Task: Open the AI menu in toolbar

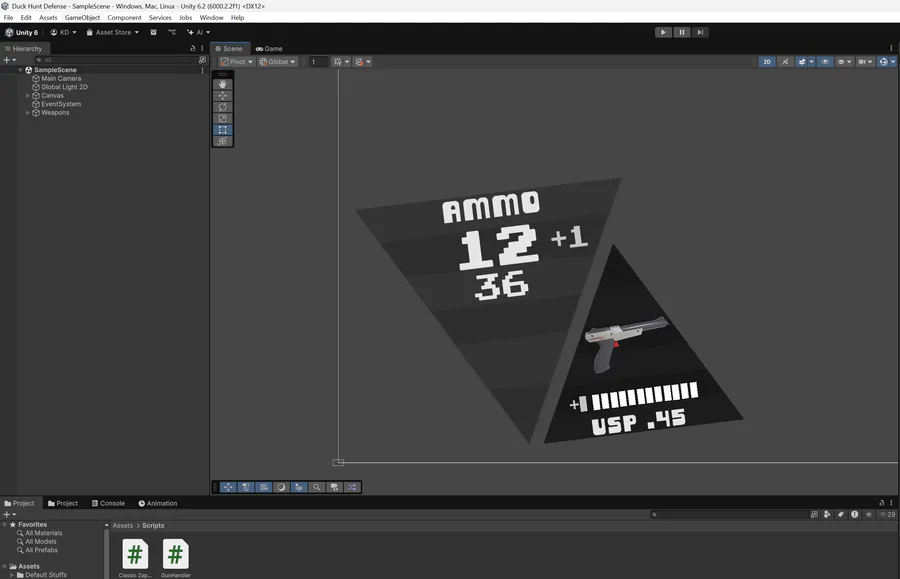Action: (199, 33)
